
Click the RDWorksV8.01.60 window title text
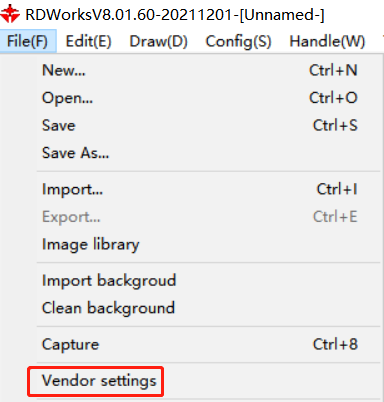[x=175, y=15]
